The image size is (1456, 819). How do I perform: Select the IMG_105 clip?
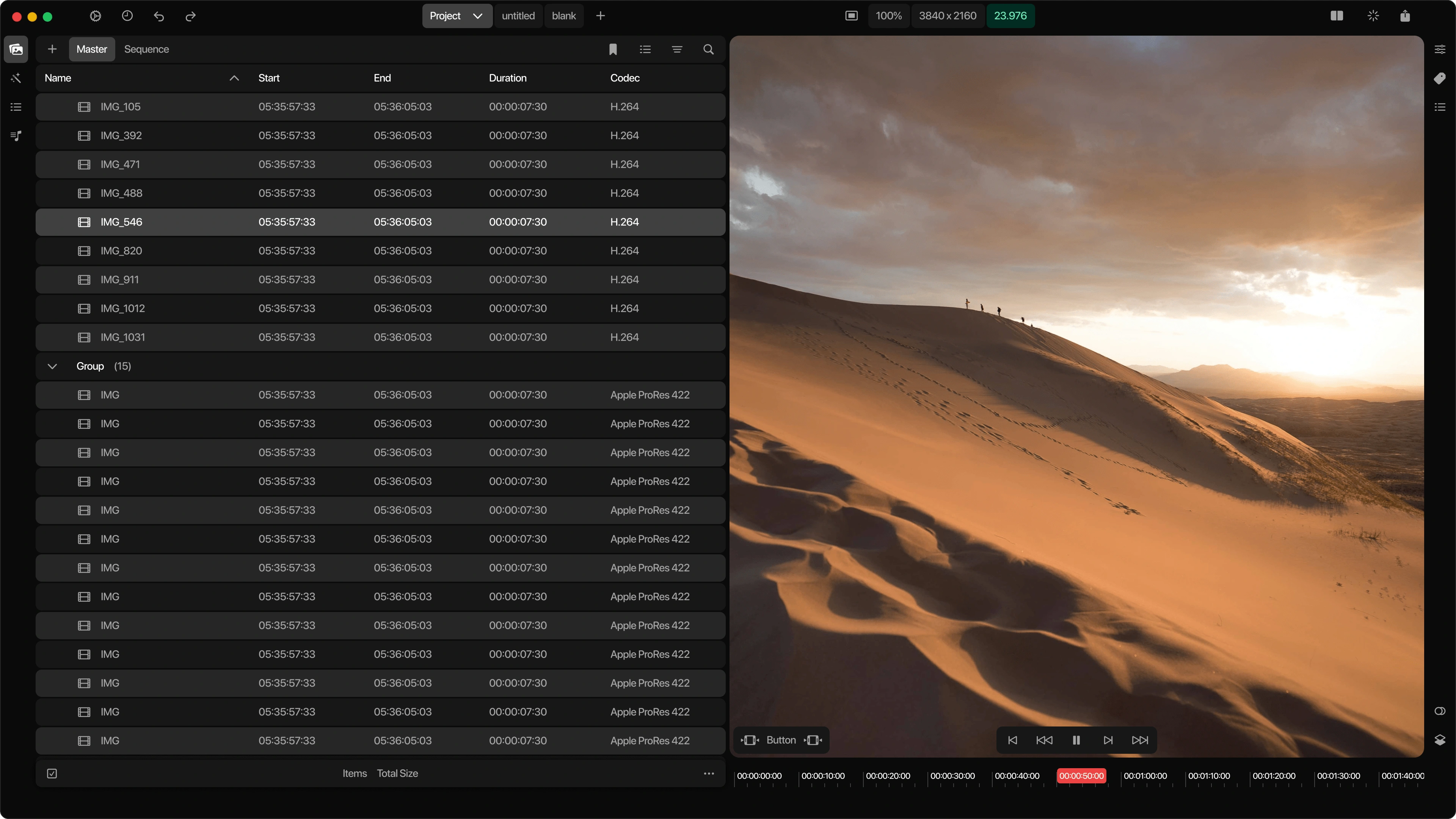[380, 107]
